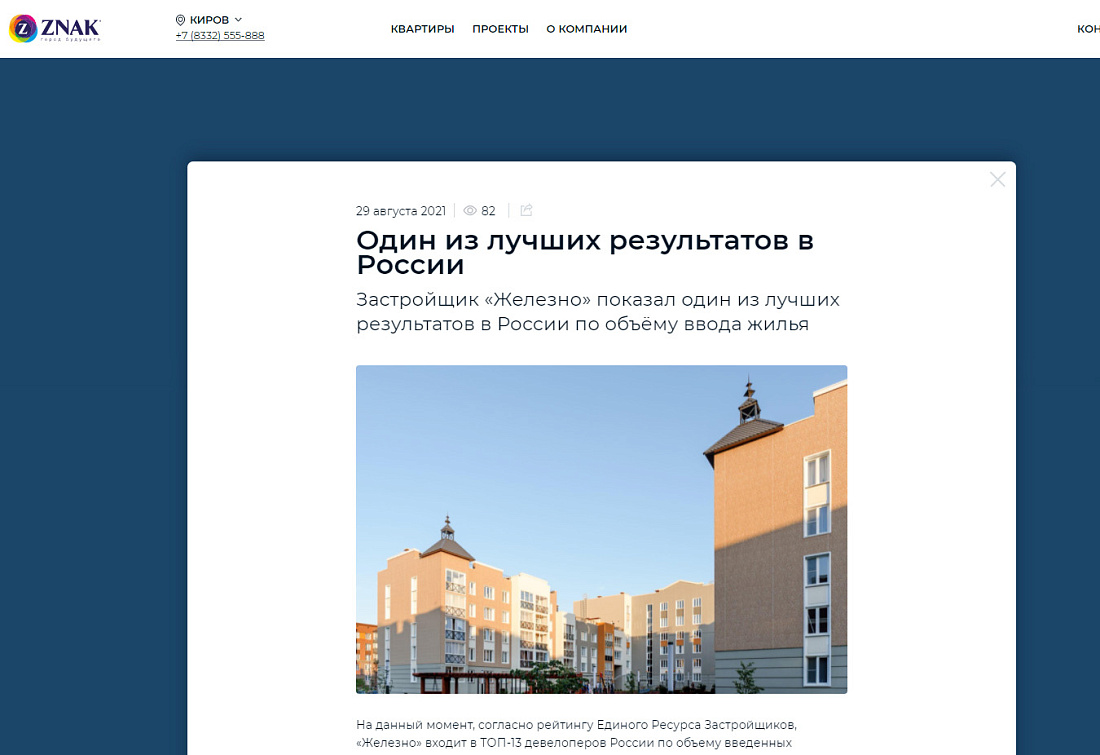
Task: Click the subtitle about застройщик «Железно»
Action: click(x=598, y=312)
